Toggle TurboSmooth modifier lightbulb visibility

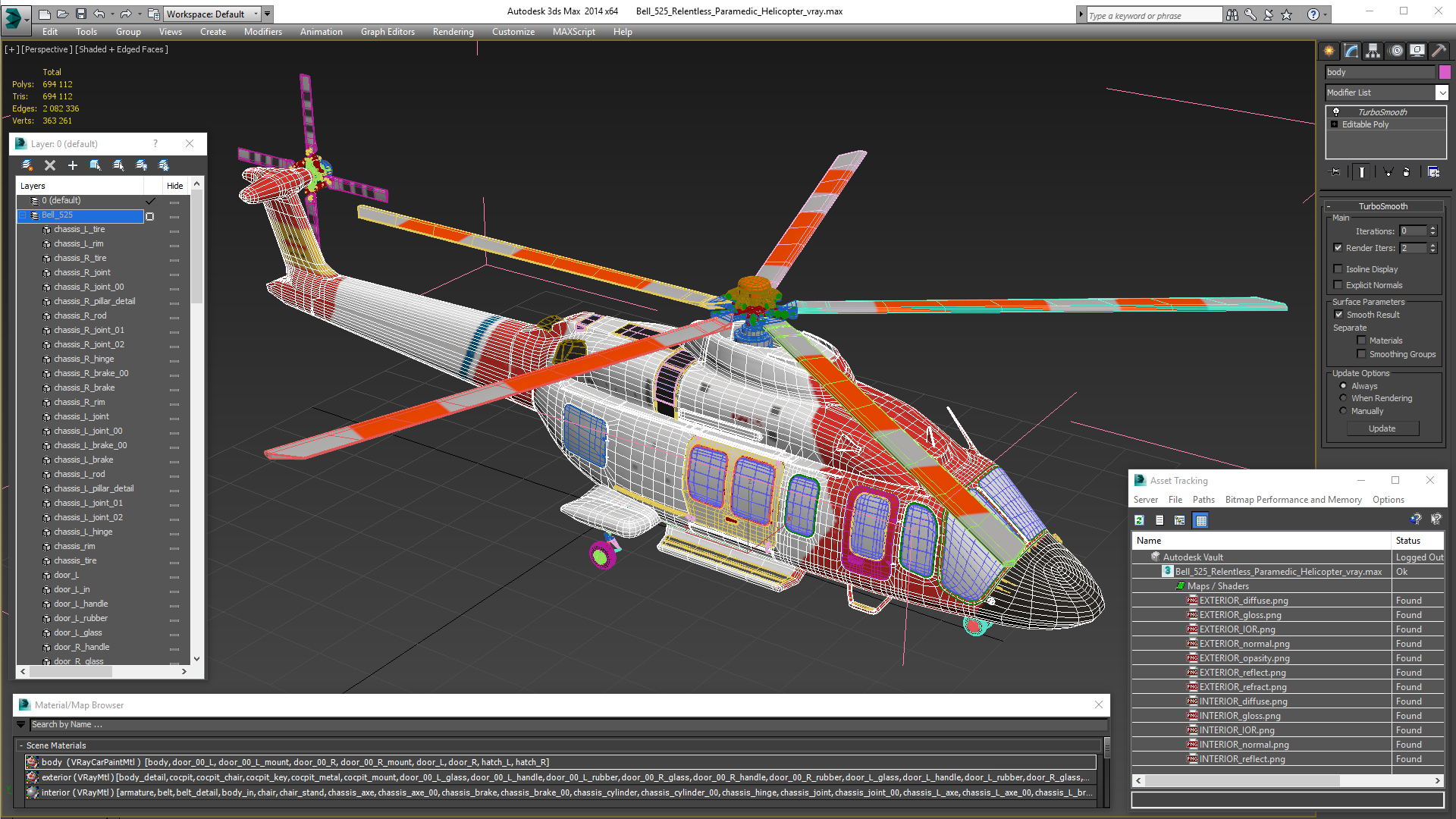tap(1336, 111)
